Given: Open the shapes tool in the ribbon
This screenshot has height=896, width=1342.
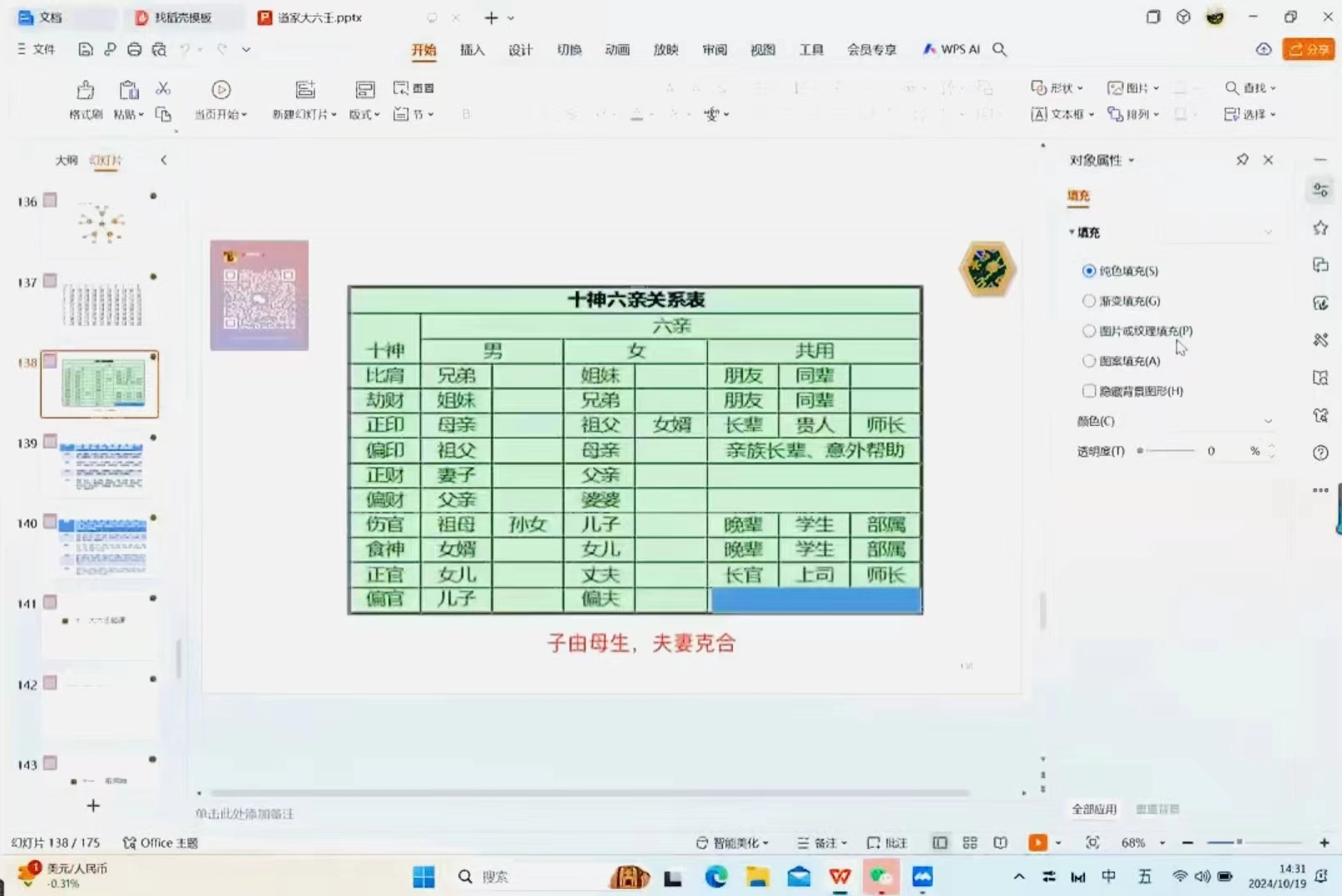Looking at the screenshot, I should (1056, 87).
